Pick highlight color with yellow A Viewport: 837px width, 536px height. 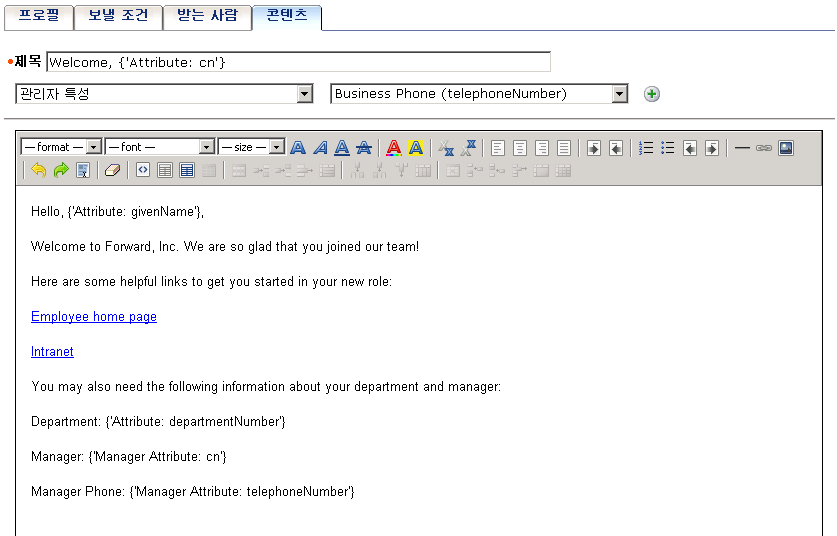tap(416, 147)
